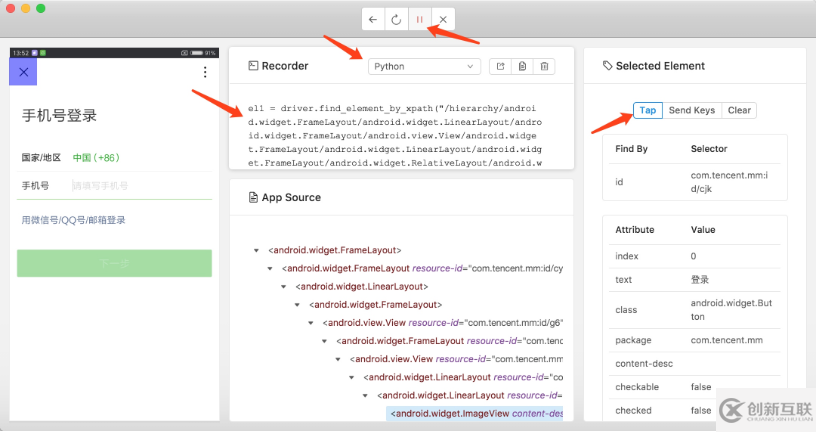Clear recorded actions with the trash icon
The height and width of the screenshot is (432, 816).
point(544,66)
